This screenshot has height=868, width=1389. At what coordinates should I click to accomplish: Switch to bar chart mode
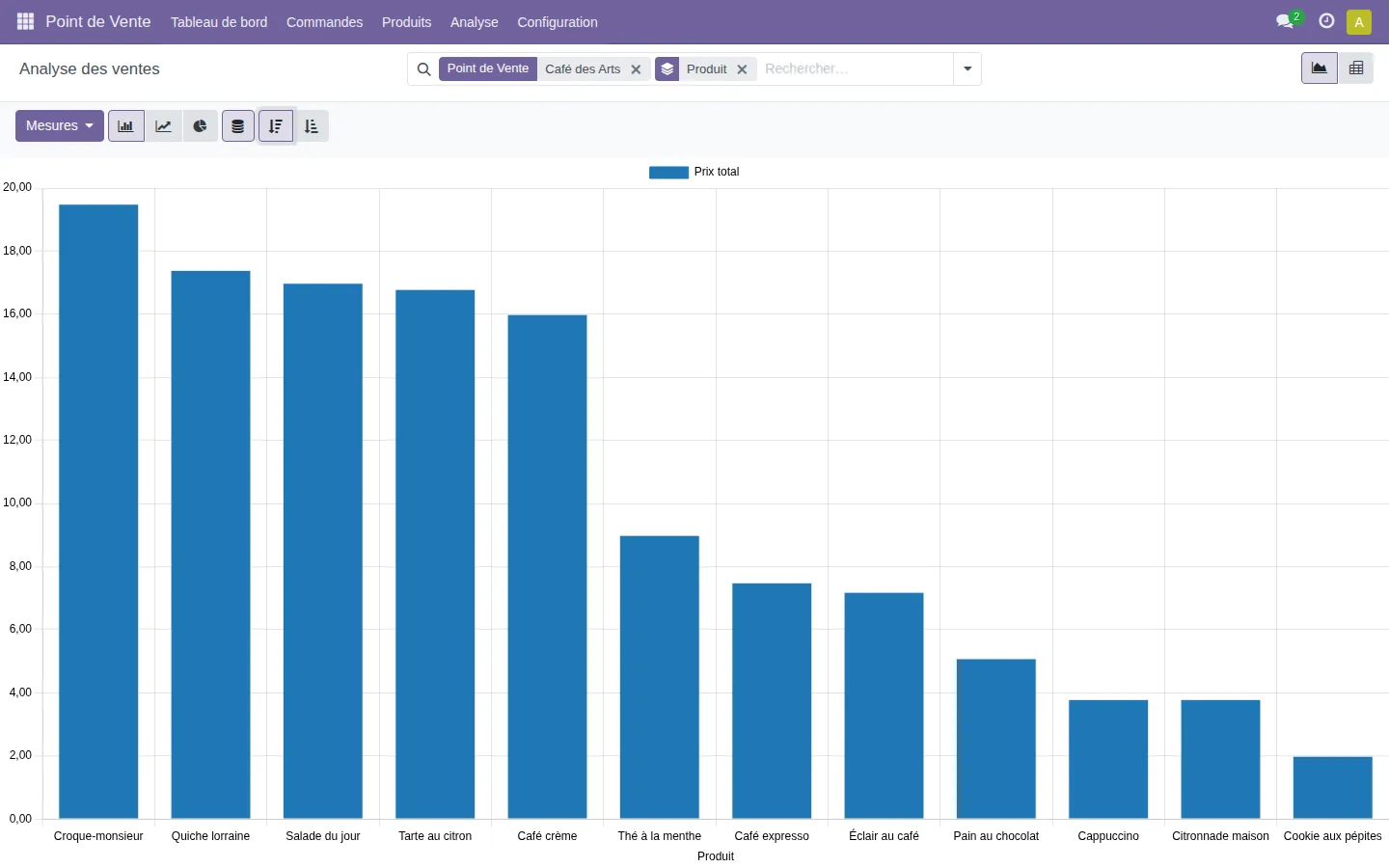click(126, 126)
